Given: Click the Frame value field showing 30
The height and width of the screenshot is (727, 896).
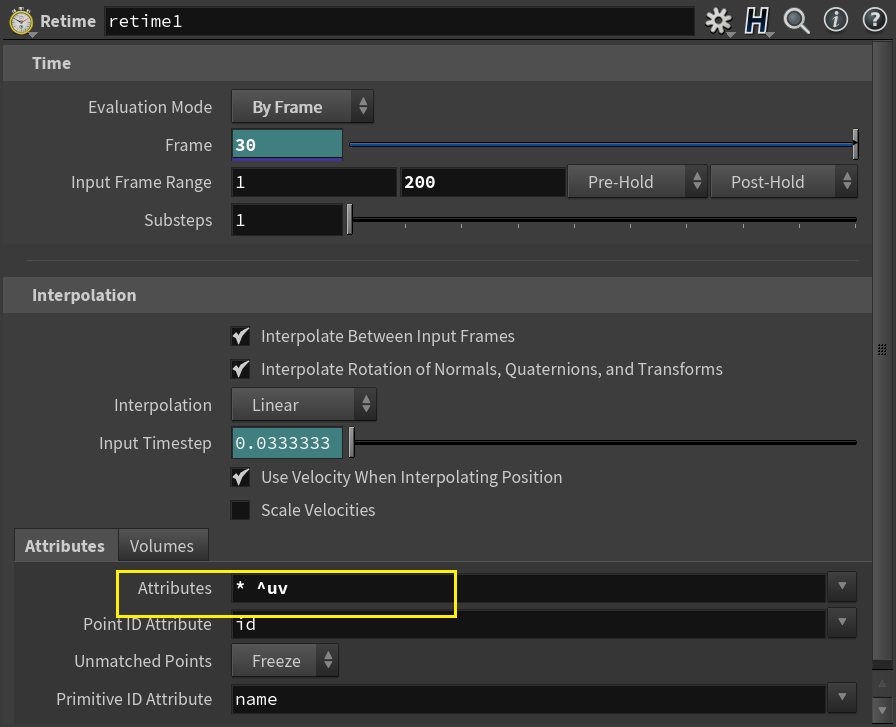Looking at the screenshot, I should 287,145.
